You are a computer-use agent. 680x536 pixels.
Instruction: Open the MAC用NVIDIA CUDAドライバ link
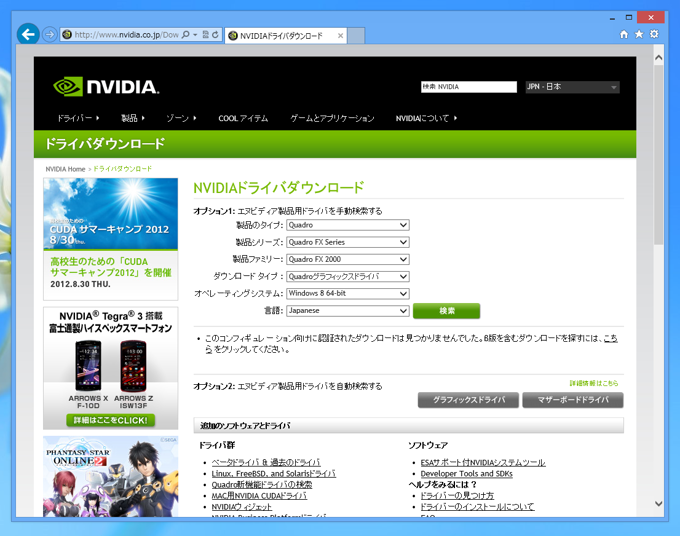[259, 496]
